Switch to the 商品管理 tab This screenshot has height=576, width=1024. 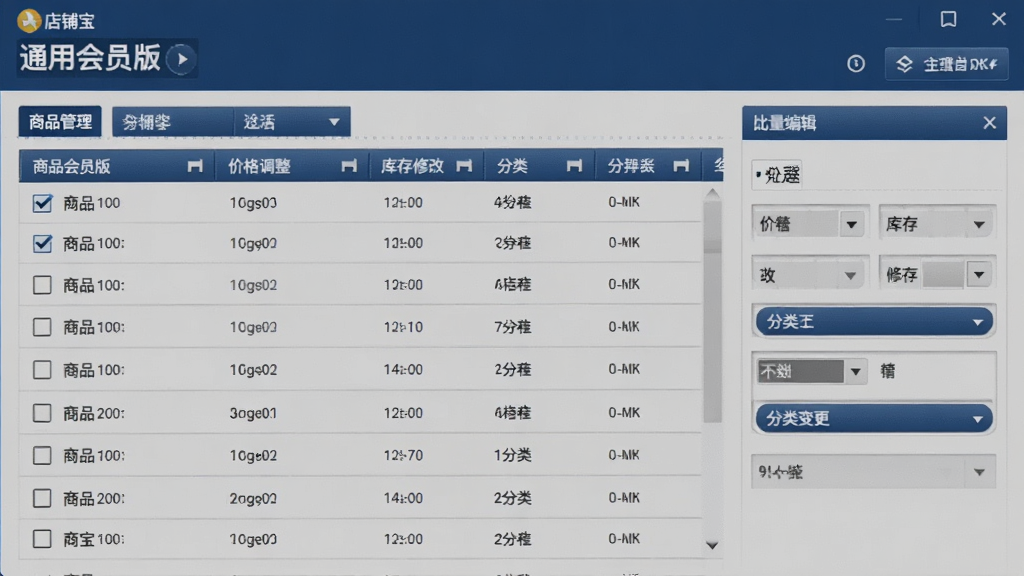60,121
